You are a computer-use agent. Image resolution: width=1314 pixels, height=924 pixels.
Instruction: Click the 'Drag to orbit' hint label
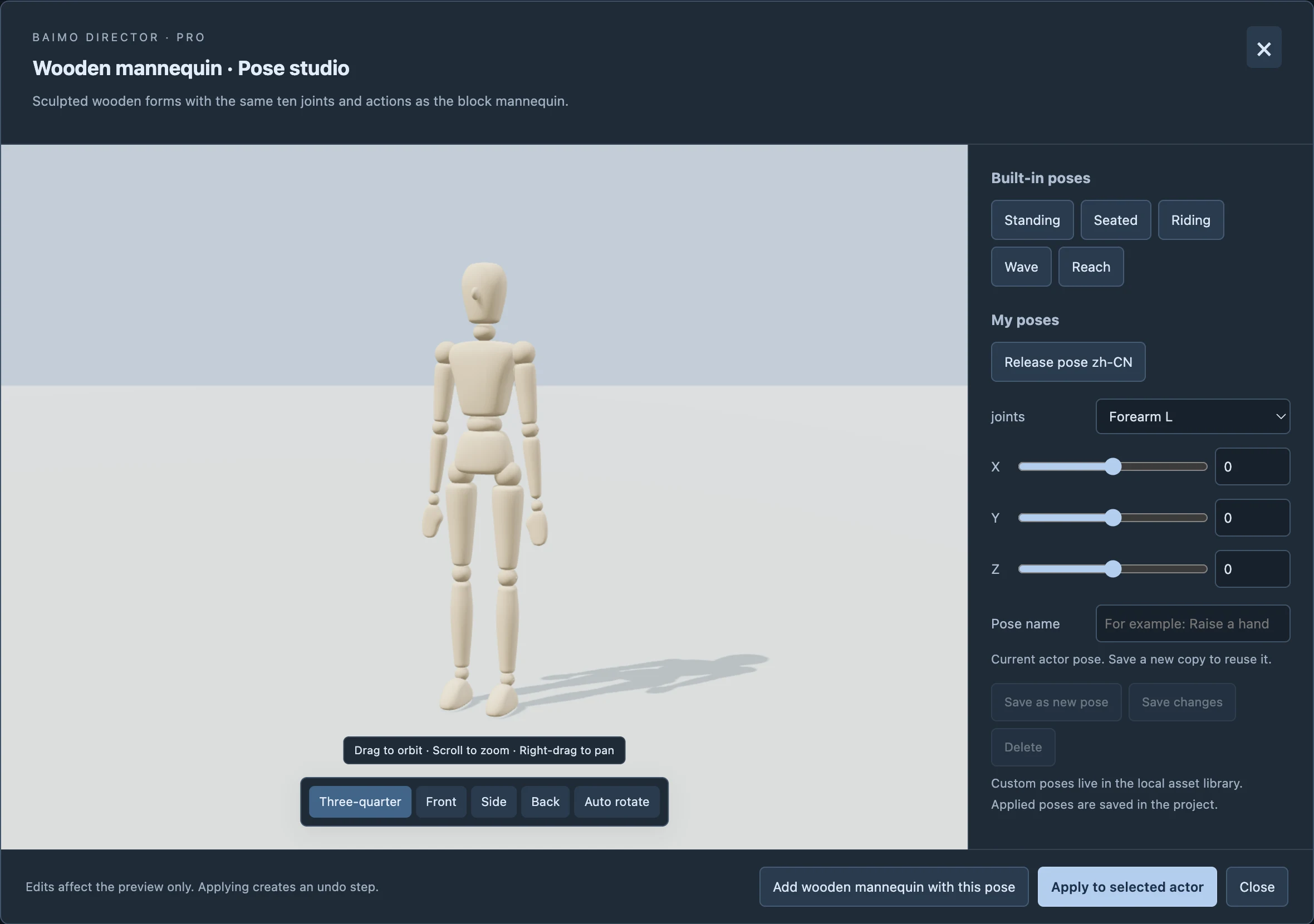point(484,750)
